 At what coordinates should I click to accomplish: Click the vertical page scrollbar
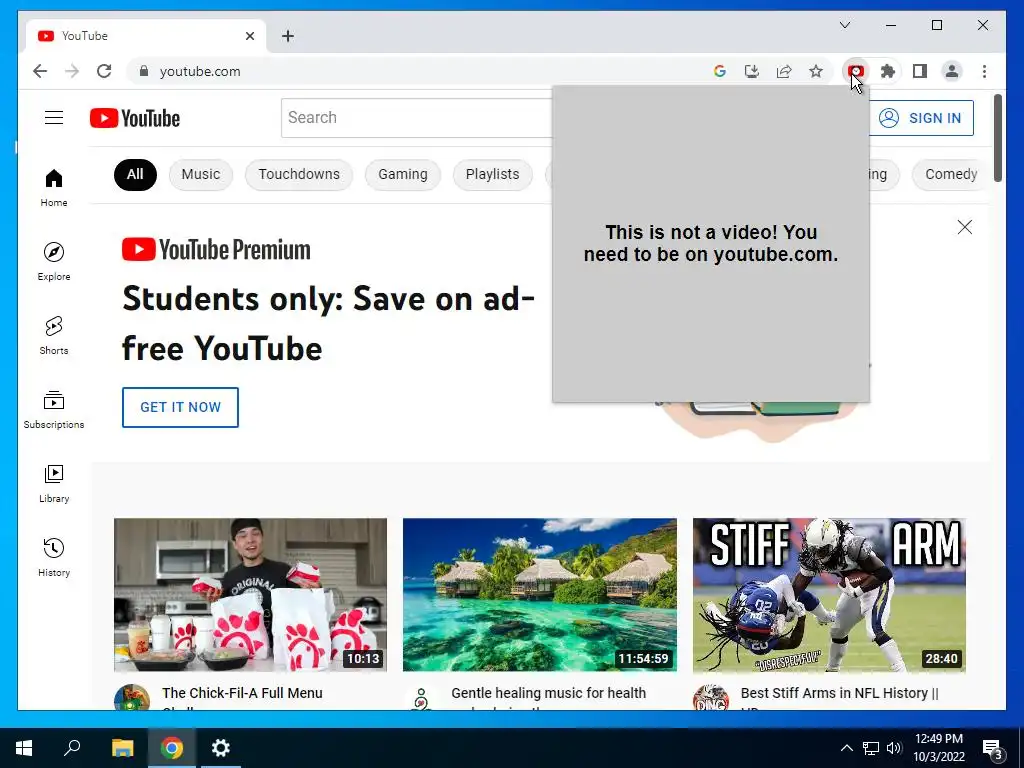point(997,138)
